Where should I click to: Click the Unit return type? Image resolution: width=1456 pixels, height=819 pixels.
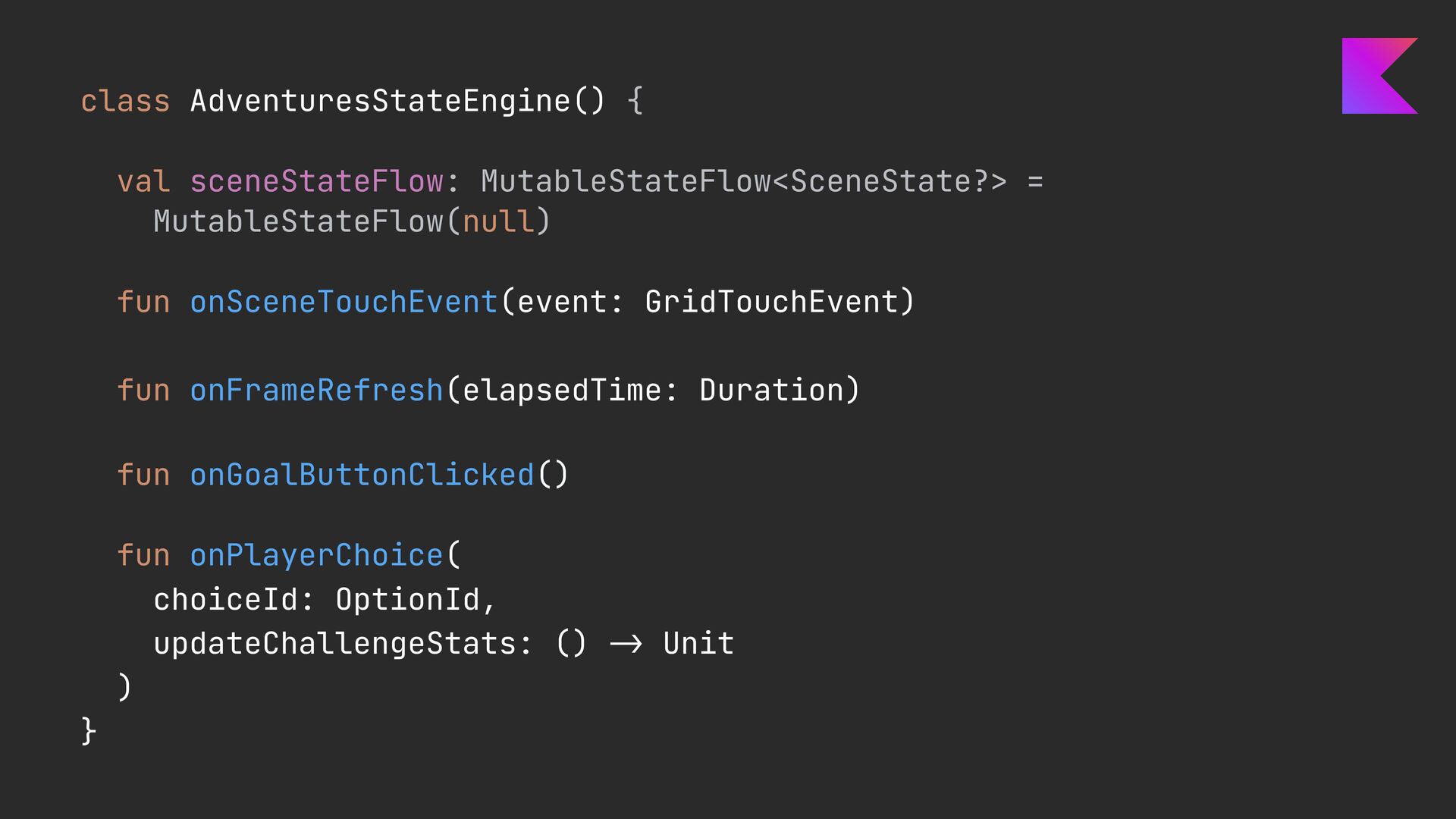tap(698, 643)
